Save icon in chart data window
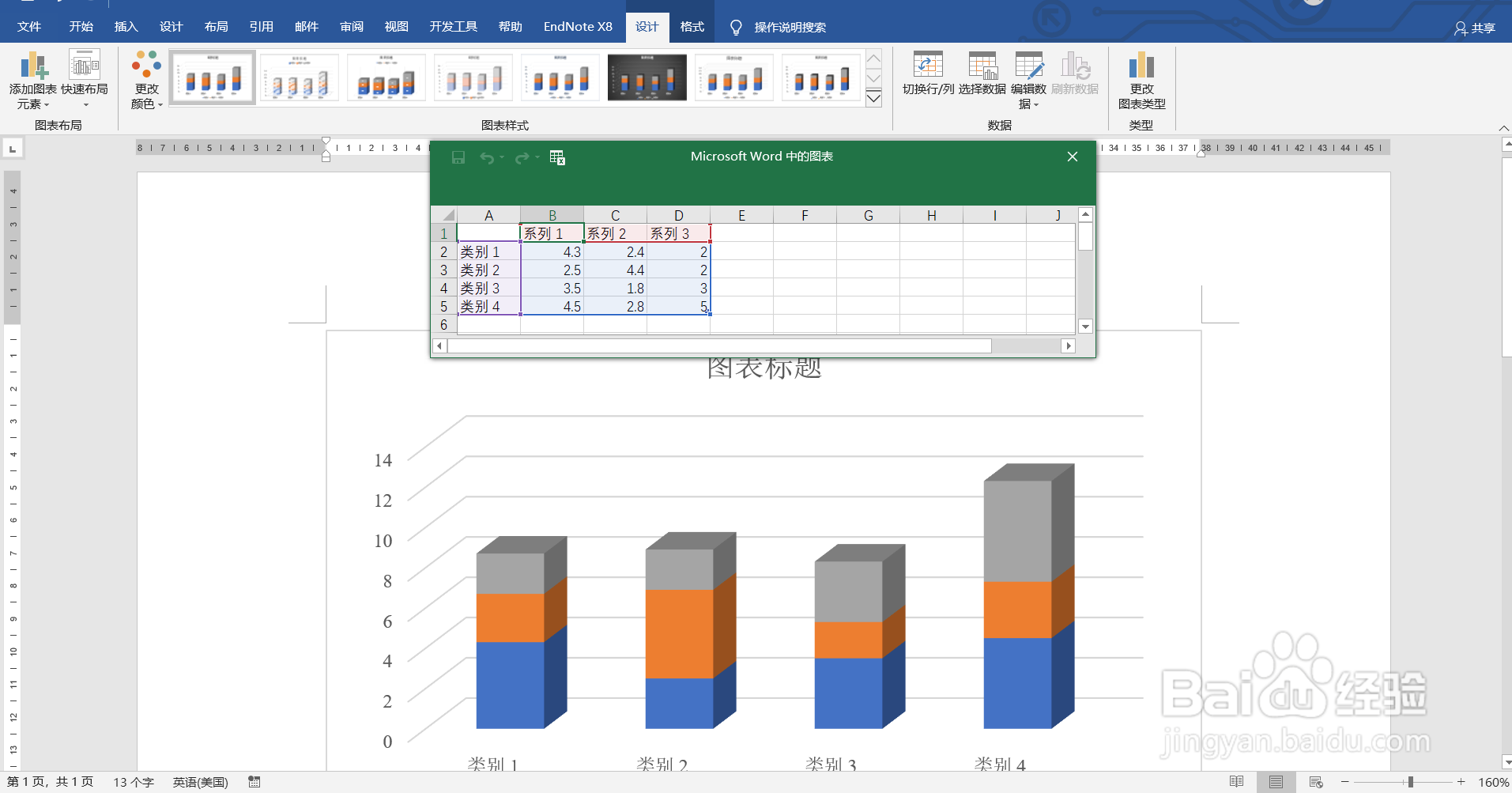The height and width of the screenshot is (793, 1512). point(458,157)
